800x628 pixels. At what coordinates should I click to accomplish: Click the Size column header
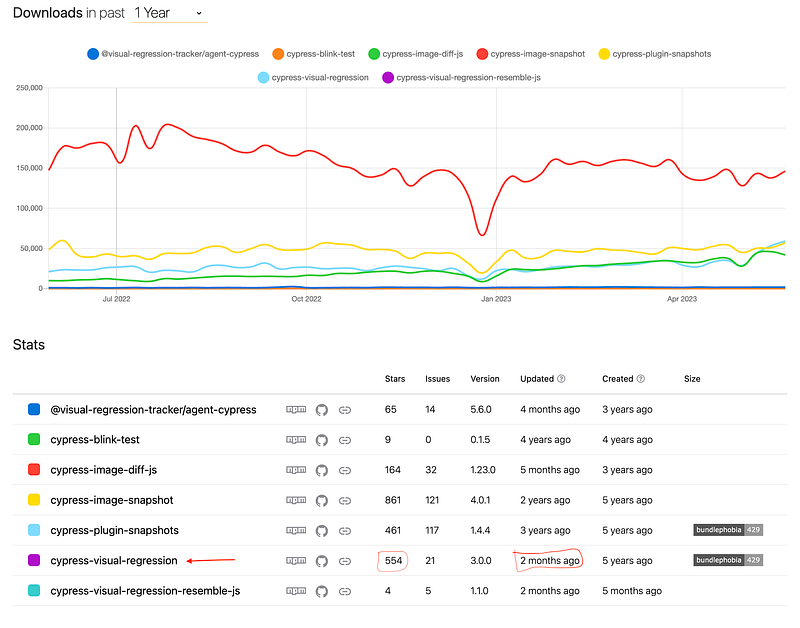(x=692, y=379)
